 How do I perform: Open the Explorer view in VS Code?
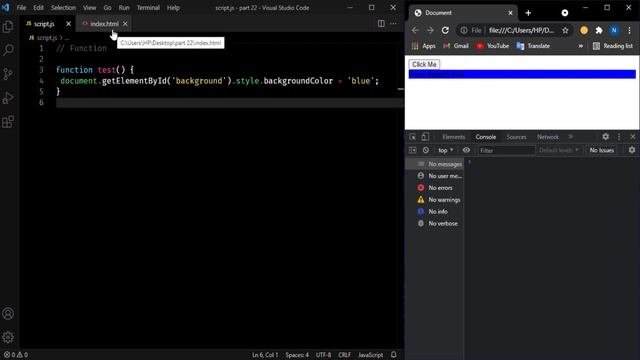[x=8, y=27]
